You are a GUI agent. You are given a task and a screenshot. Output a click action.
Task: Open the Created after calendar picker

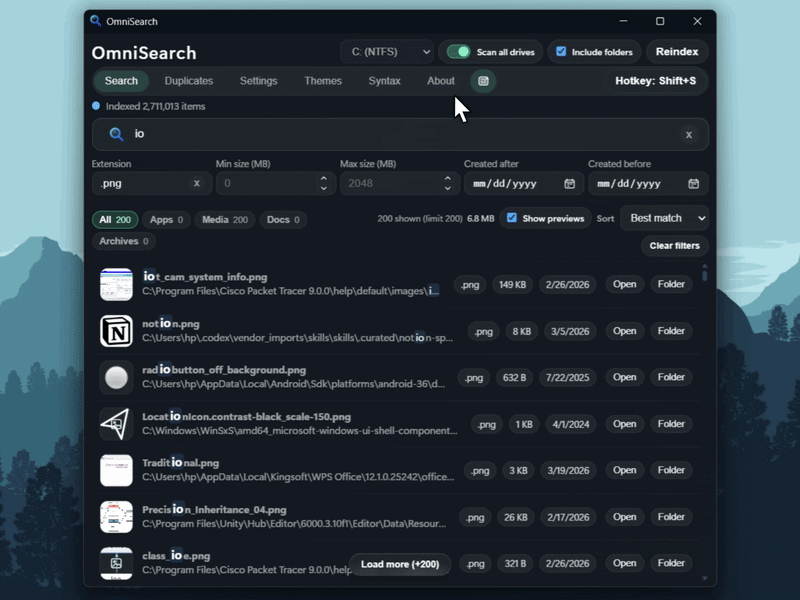[569, 184]
